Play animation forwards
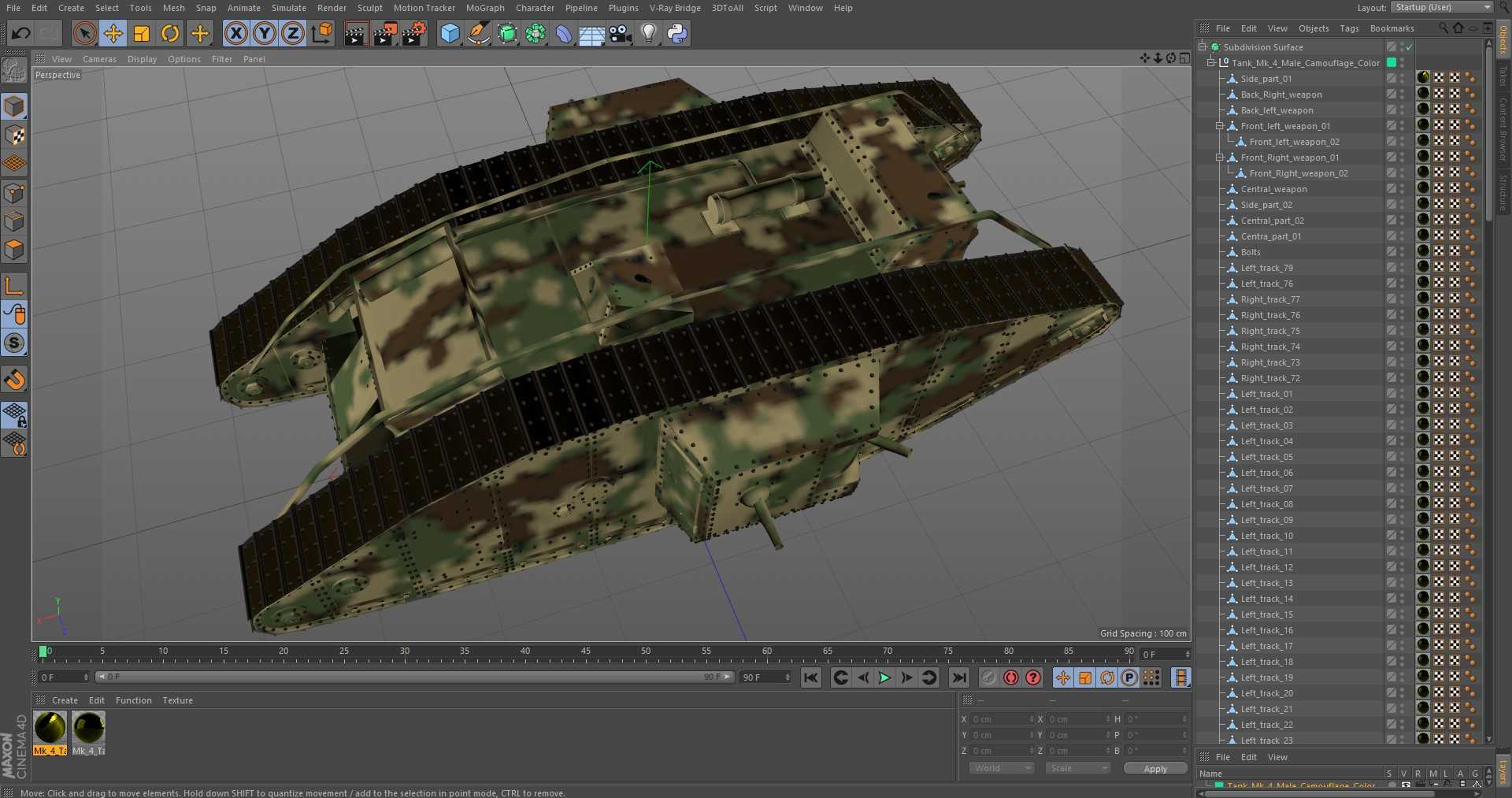Screen dimensions: 1512x798 click(x=885, y=677)
